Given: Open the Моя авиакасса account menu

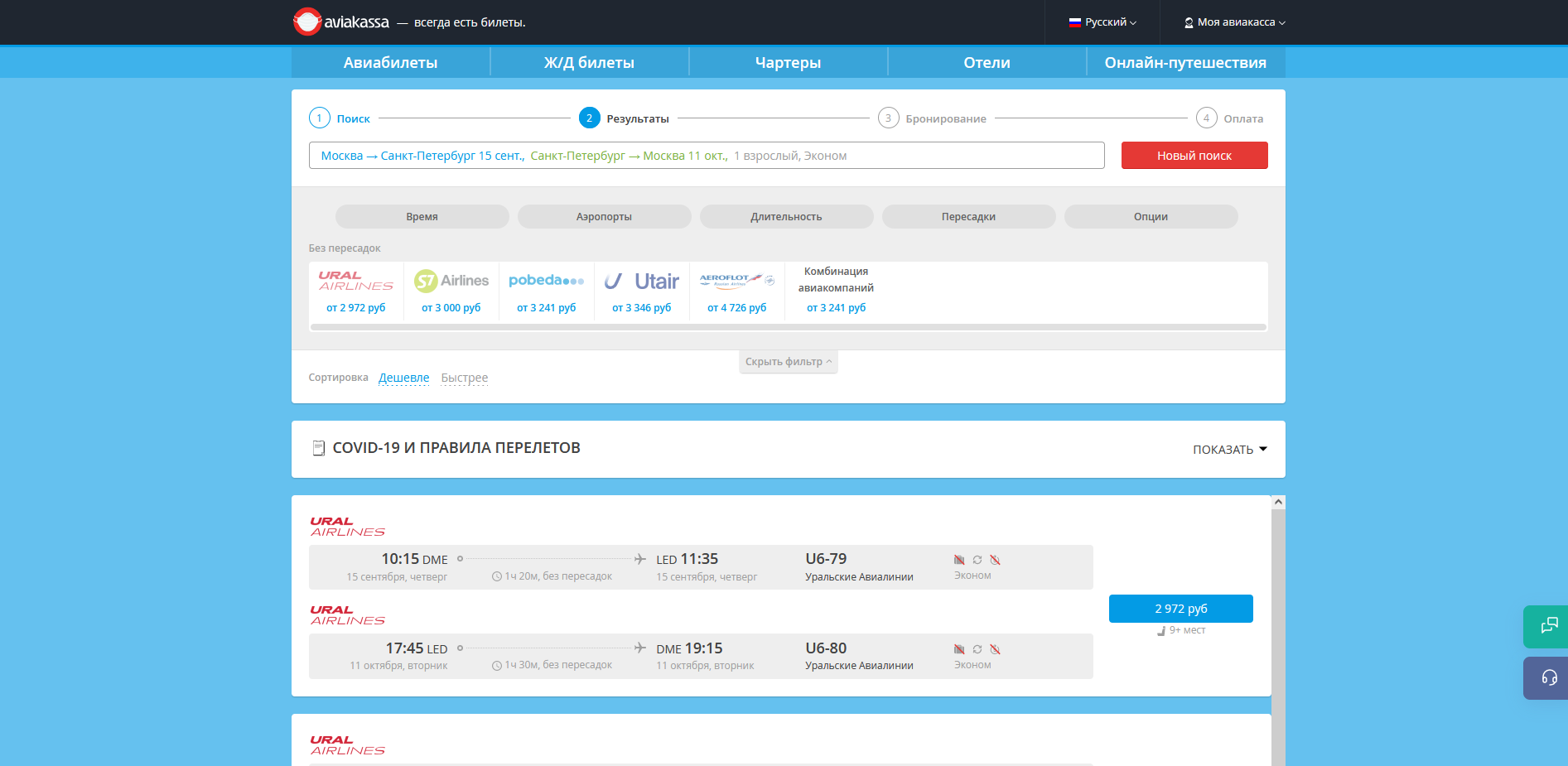Looking at the screenshot, I should (x=1235, y=22).
